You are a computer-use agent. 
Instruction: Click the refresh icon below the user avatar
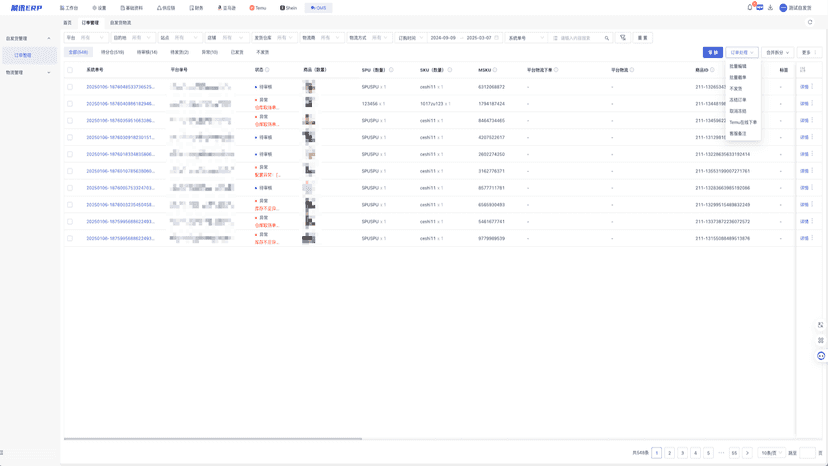[810, 22]
